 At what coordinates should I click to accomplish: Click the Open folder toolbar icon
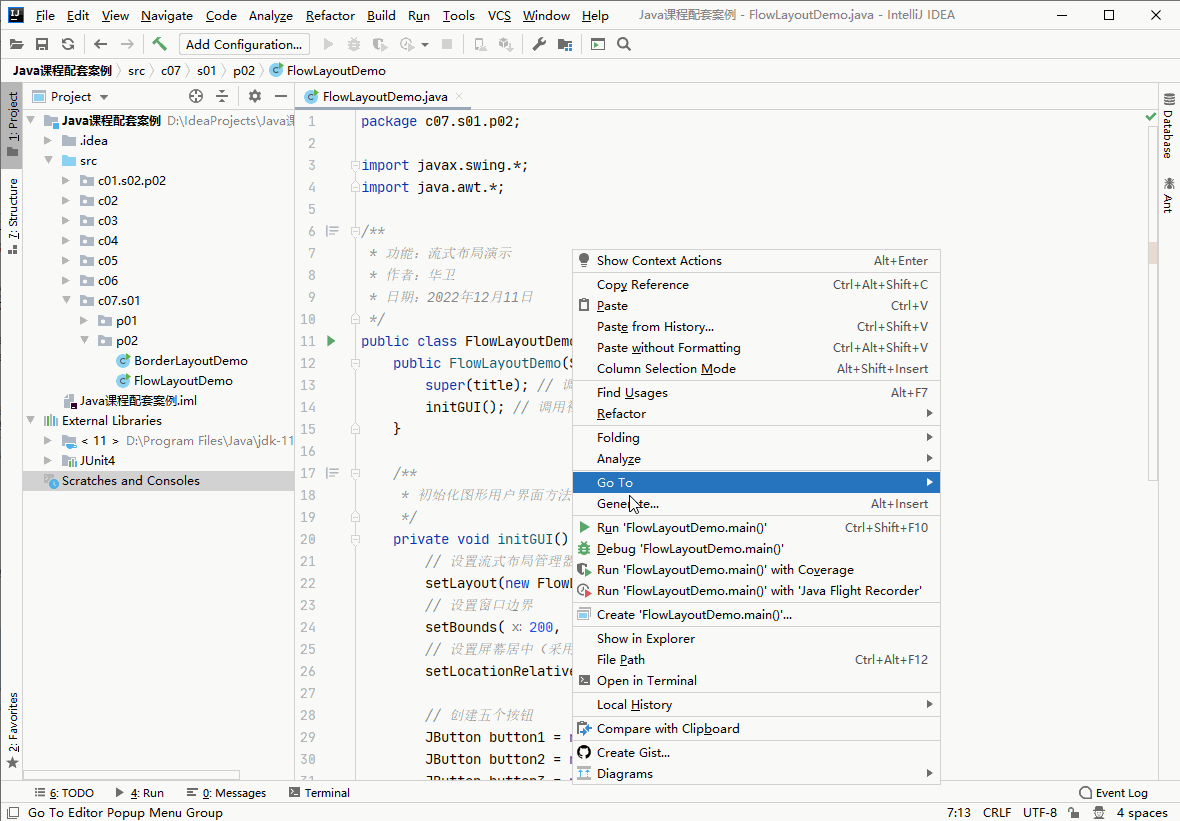tap(16, 44)
